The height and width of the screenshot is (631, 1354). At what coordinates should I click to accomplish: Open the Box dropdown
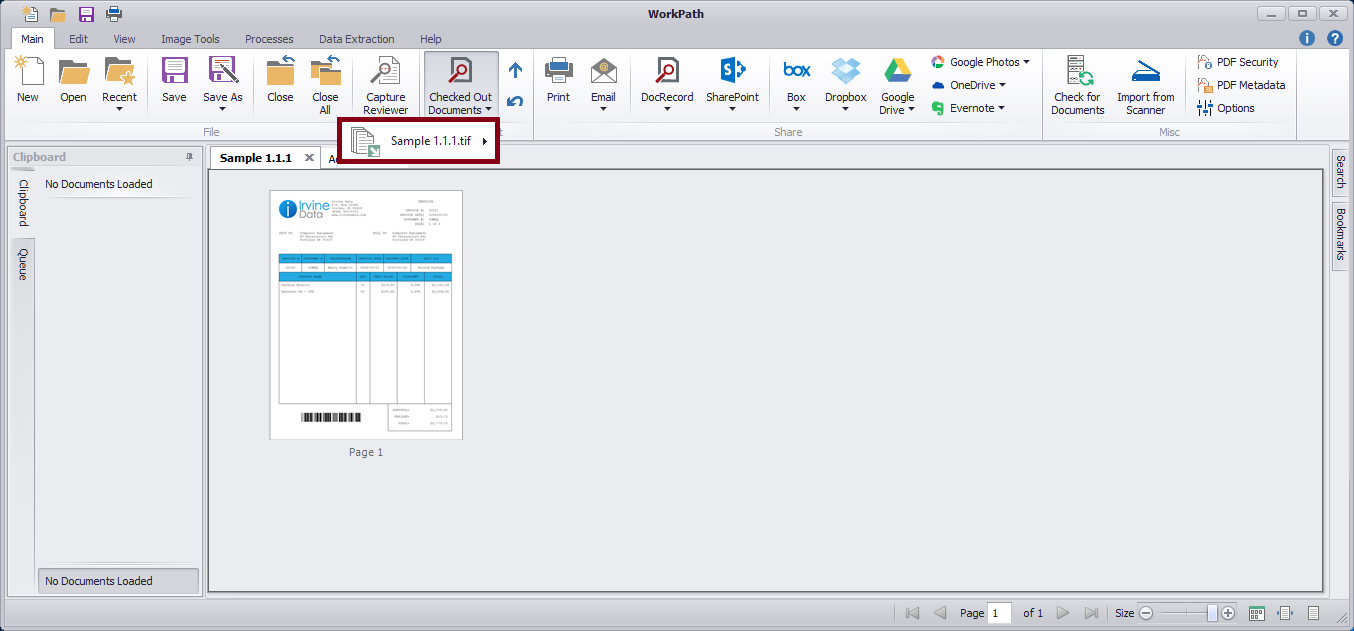point(796,109)
